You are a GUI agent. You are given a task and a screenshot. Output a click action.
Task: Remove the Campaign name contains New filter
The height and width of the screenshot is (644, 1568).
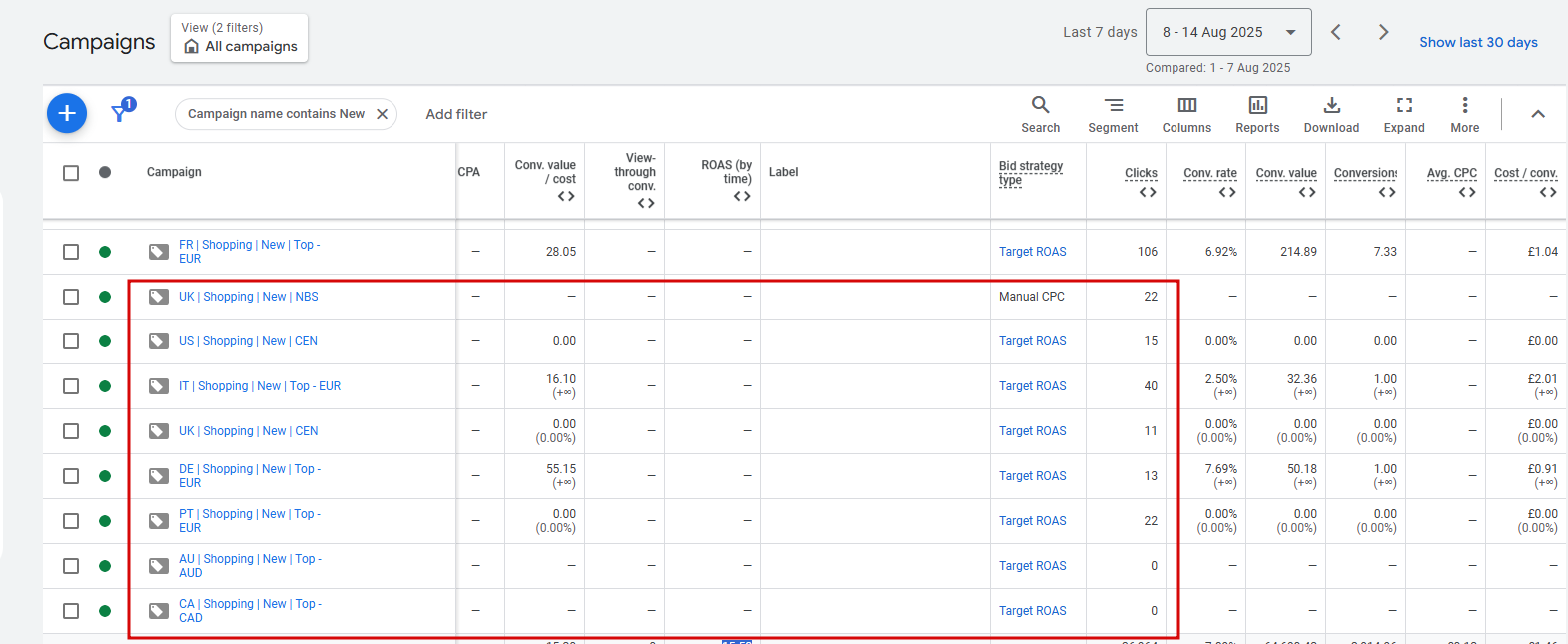(382, 114)
